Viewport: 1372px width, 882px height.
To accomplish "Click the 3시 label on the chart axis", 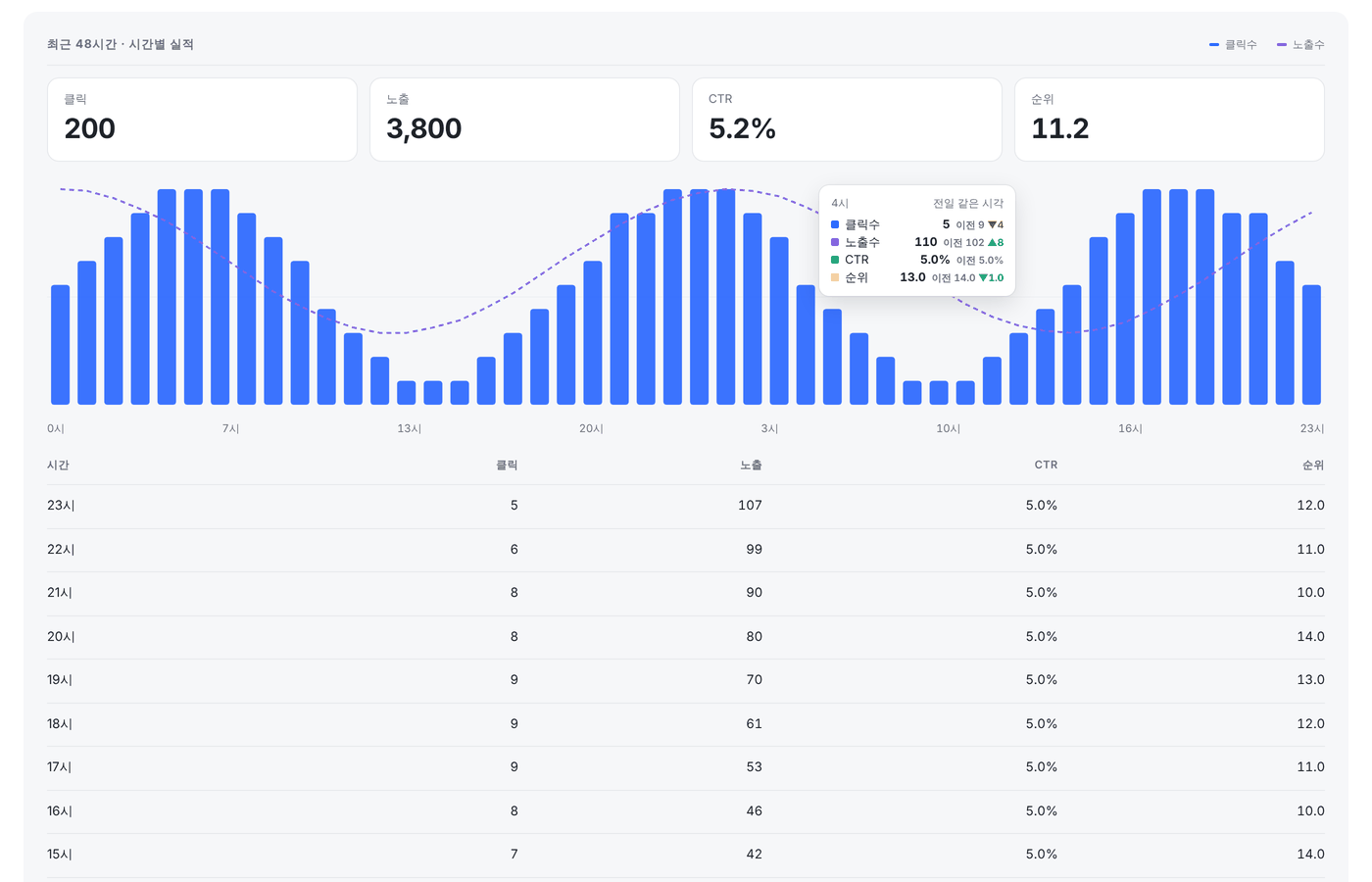I will (x=769, y=429).
